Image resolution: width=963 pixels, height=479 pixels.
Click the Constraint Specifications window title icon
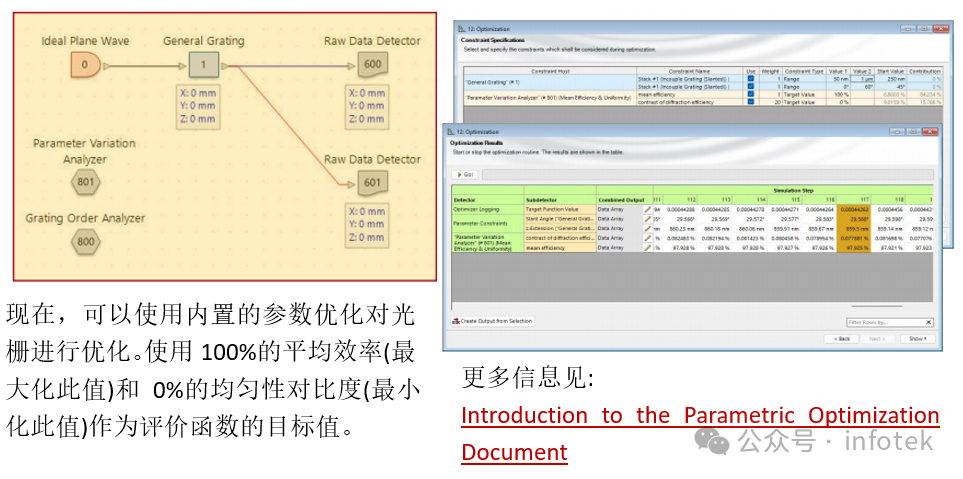coord(462,29)
